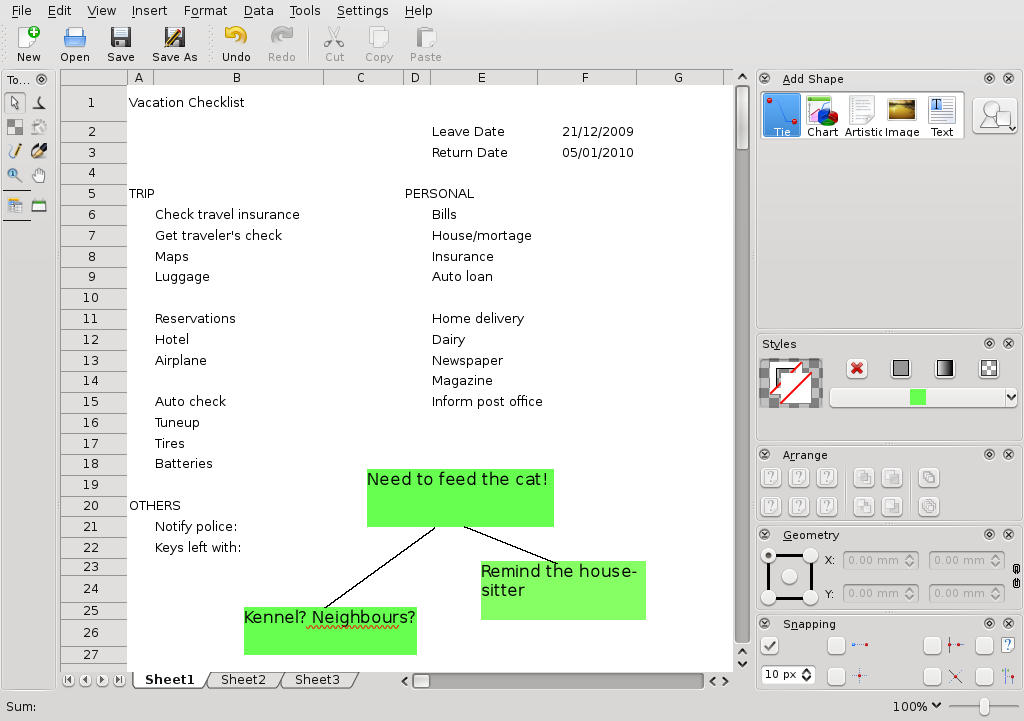Toggle the checked Snapping checkbox
This screenshot has height=721, width=1024.
click(x=770, y=646)
